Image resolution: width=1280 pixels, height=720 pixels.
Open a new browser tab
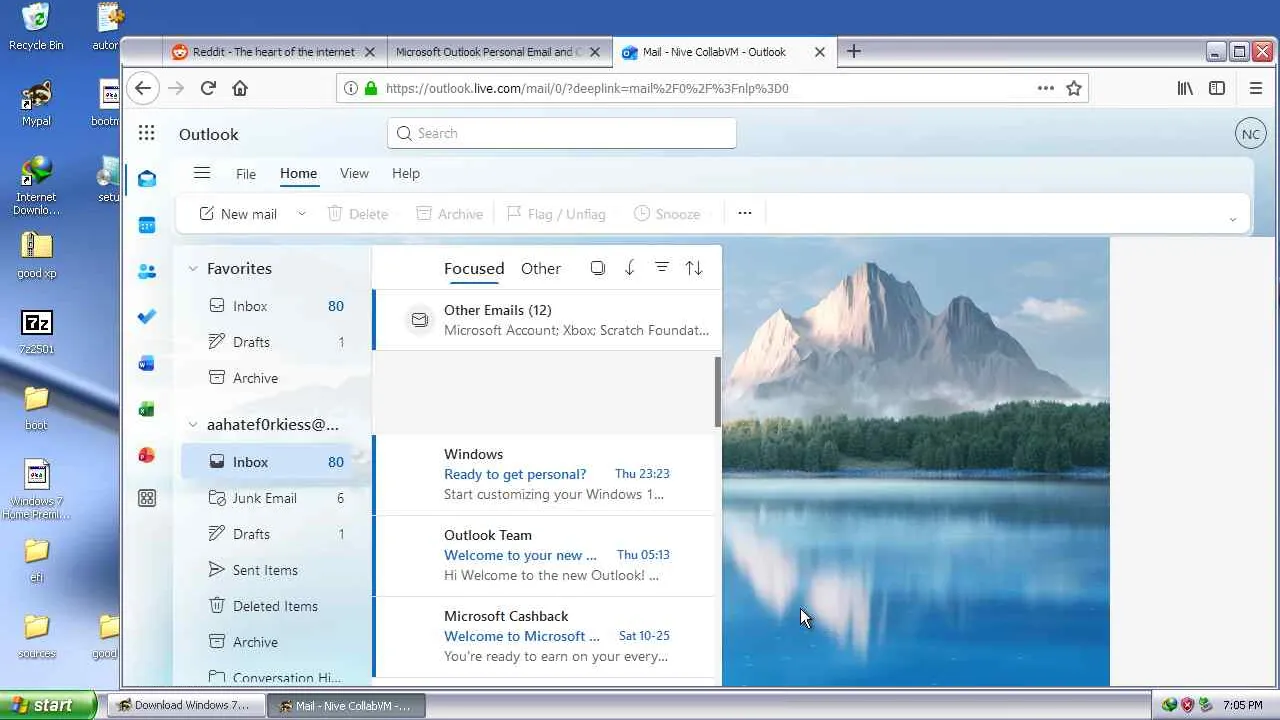[x=853, y=52]
